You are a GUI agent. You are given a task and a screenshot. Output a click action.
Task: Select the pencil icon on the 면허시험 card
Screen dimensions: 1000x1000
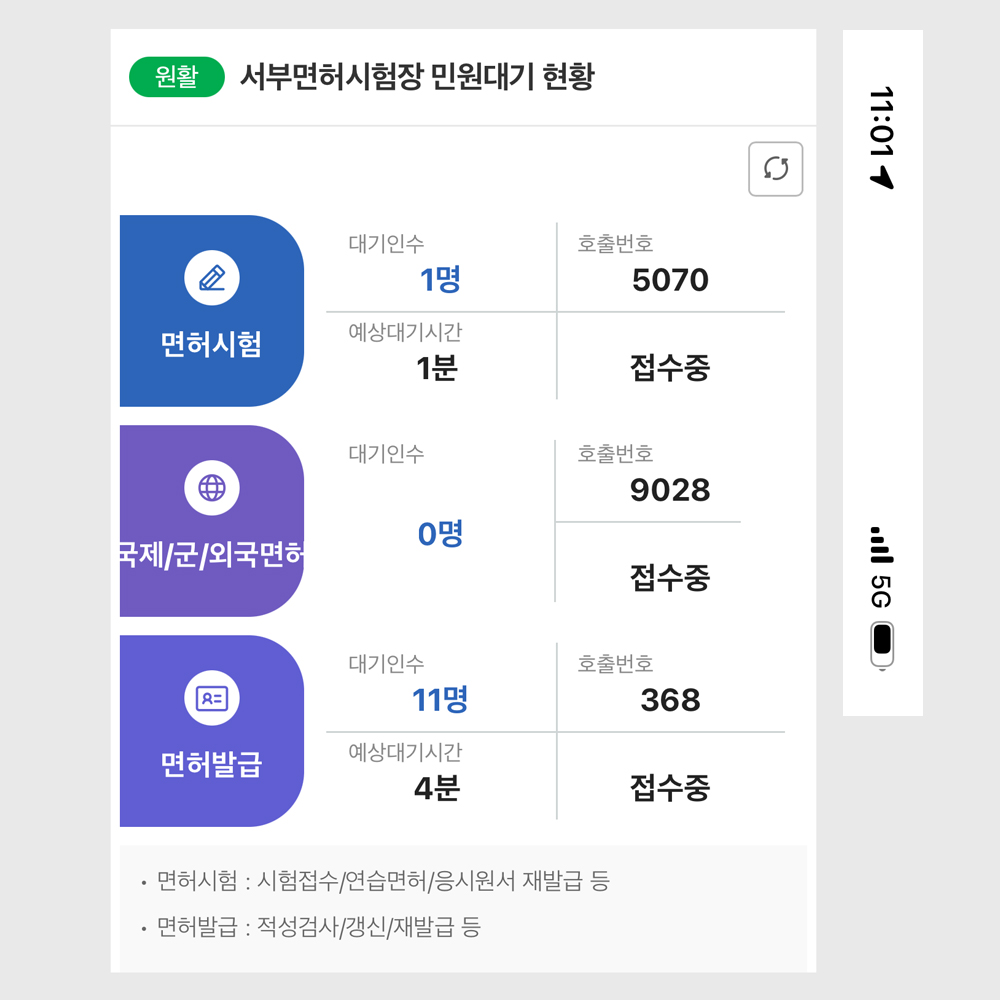(x=210, y=278)
